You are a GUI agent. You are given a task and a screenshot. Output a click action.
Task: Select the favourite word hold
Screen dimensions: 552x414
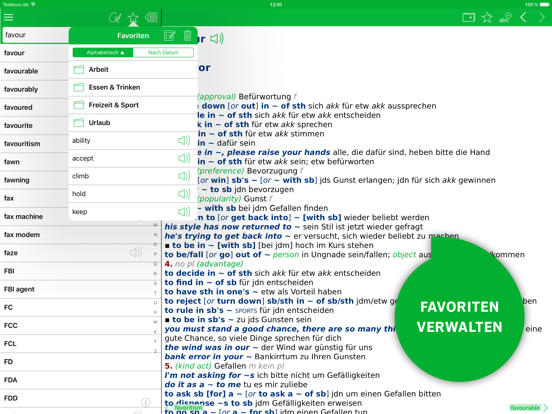79,194
